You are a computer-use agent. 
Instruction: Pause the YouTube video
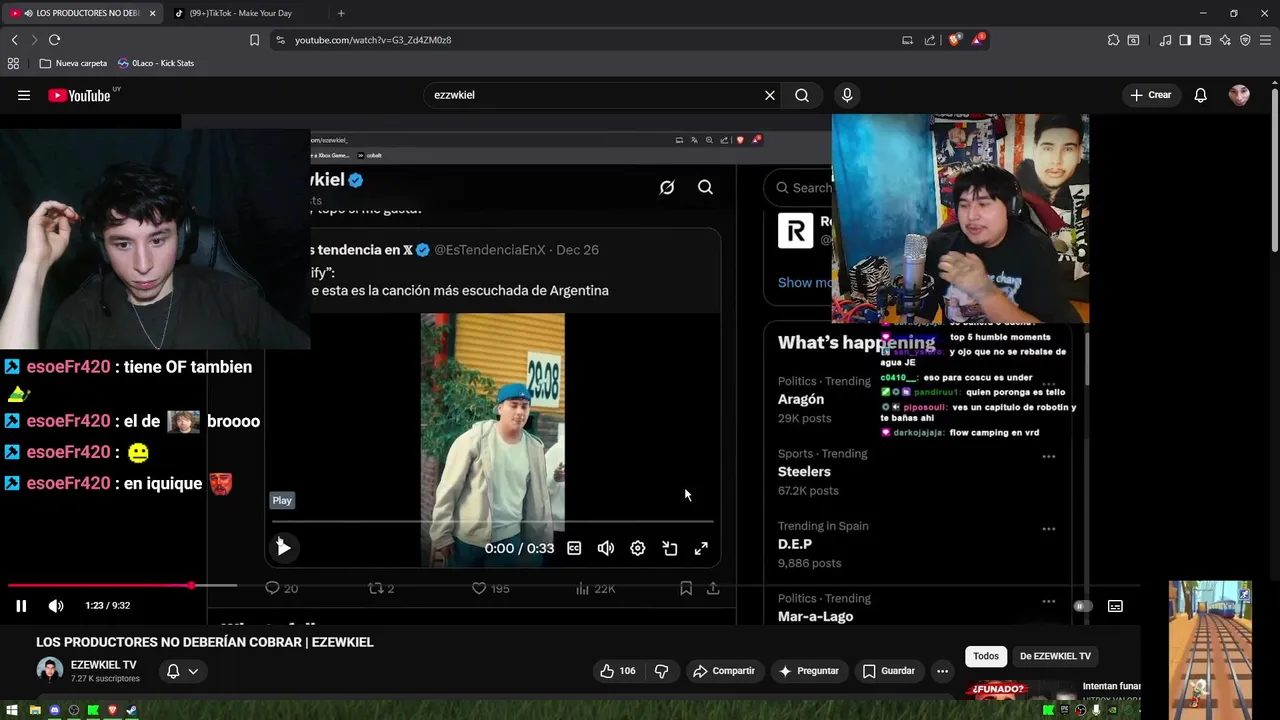pos(21,605)
